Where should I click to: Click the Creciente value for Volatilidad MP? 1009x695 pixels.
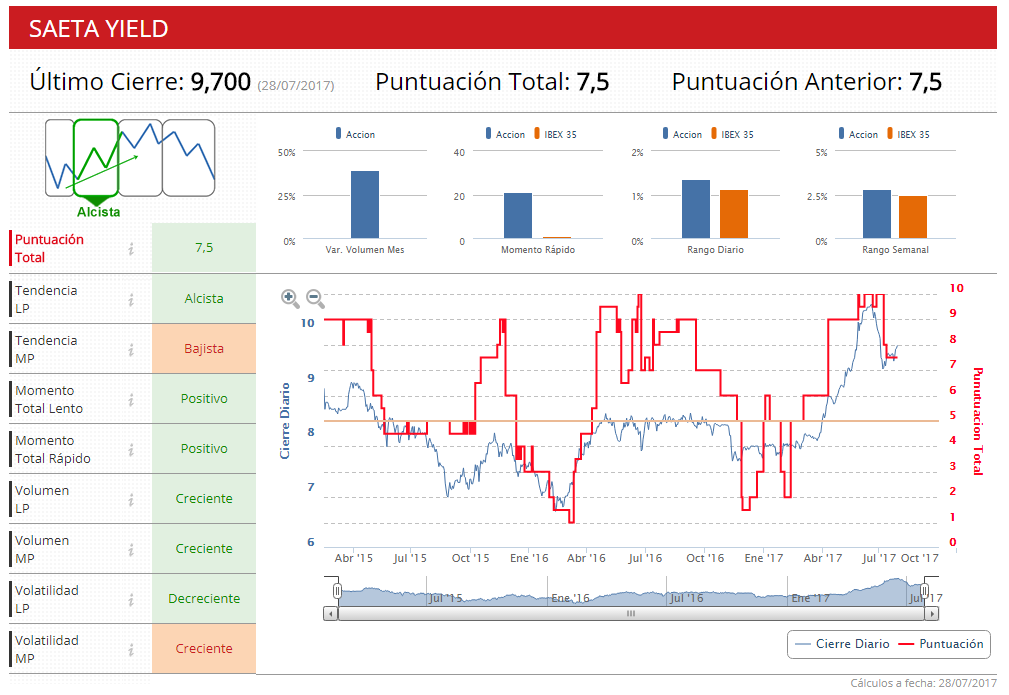click(204, 649)
